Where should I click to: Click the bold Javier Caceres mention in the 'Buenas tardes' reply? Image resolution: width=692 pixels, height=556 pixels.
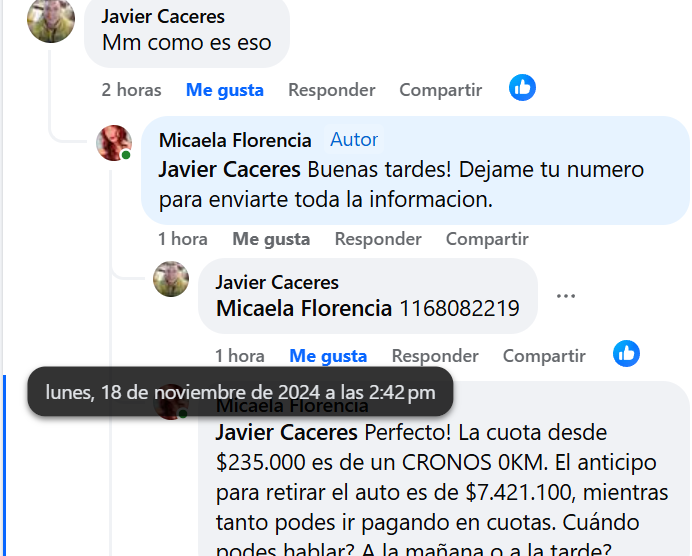click(x=229, y=170)
